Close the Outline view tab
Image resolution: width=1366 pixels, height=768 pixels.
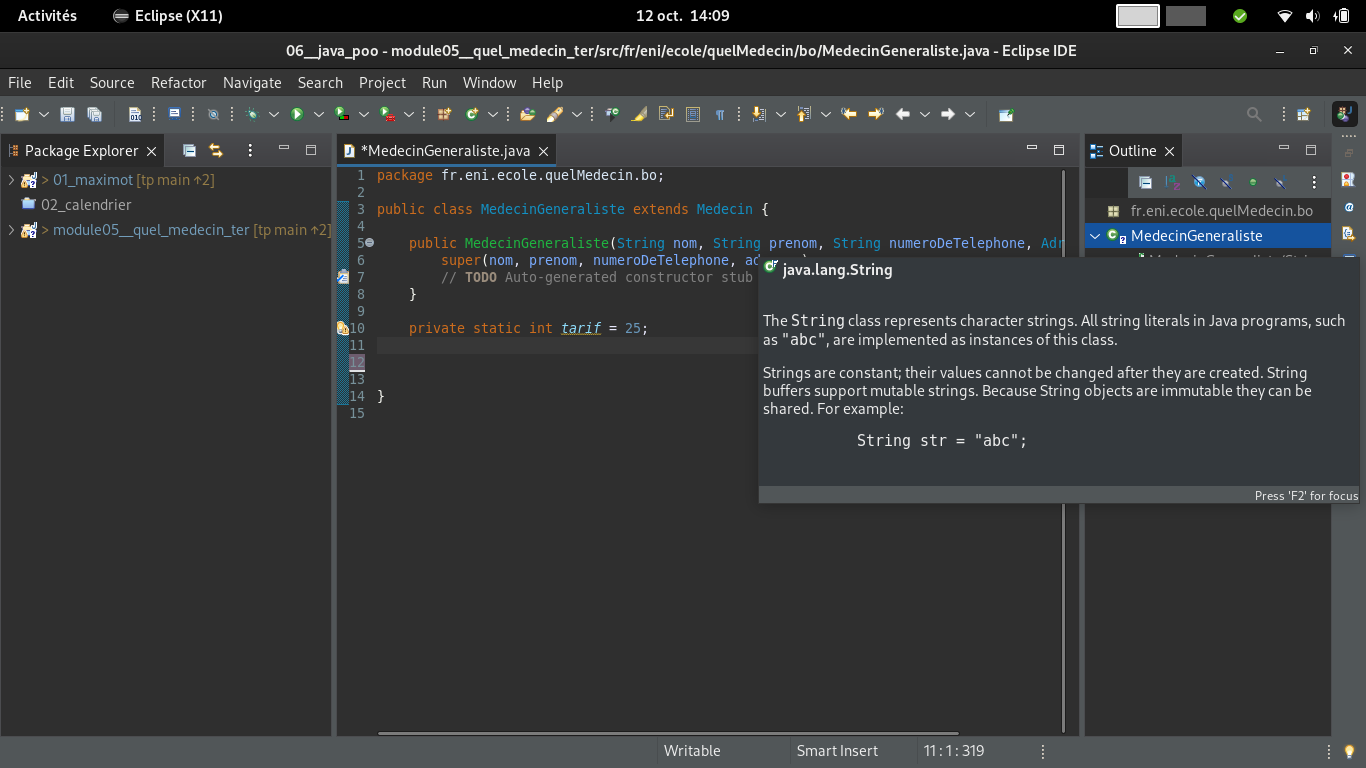[1168, 151]
